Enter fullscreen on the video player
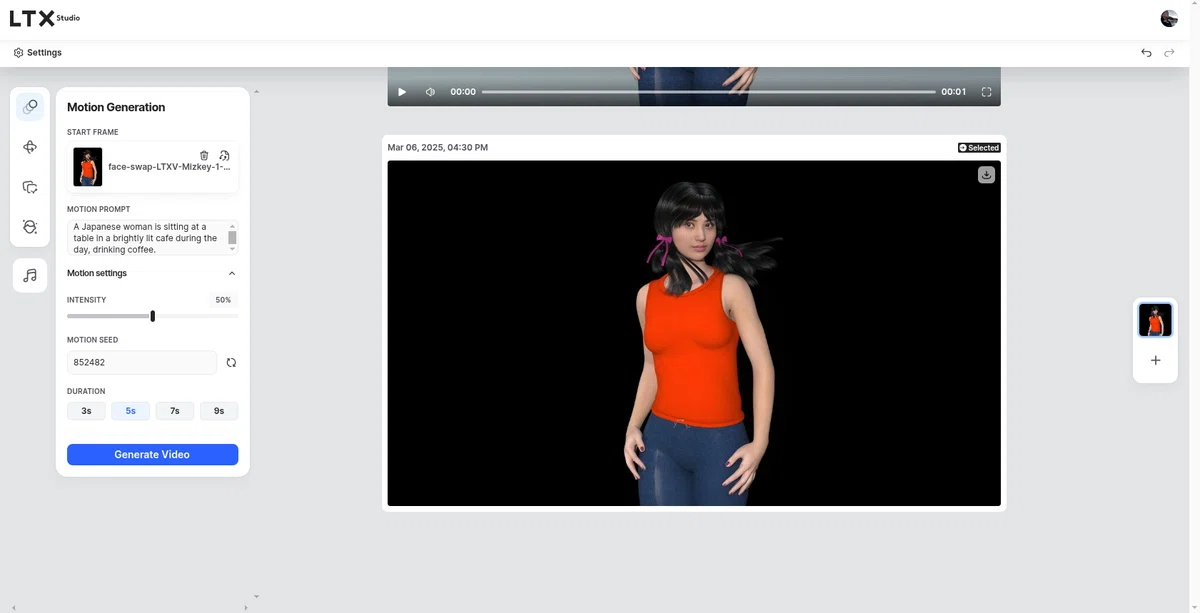This screenshot has height=613, width=1200. tap(986, 92)
